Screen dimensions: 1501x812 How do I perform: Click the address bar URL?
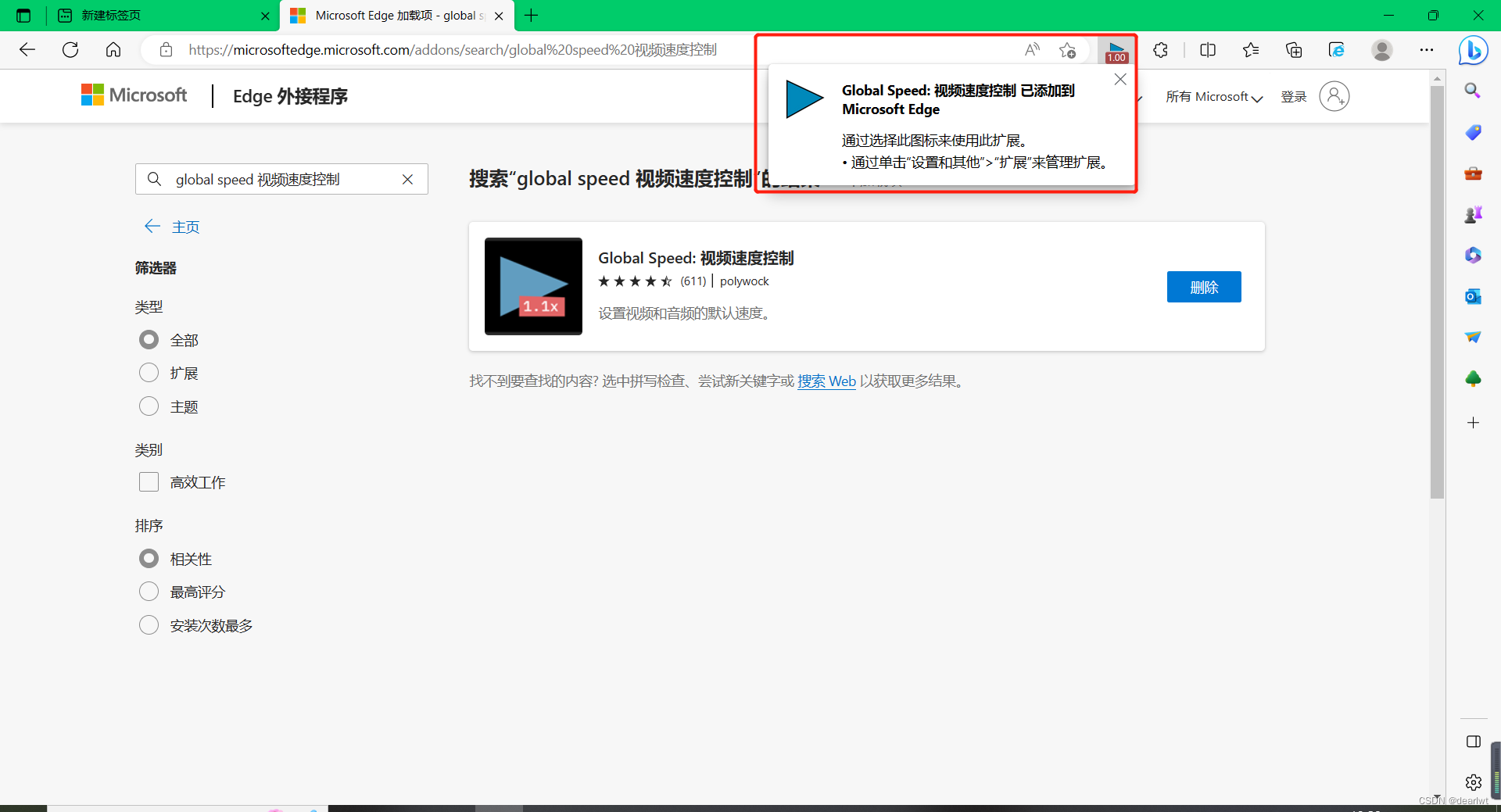coord(453,50)
